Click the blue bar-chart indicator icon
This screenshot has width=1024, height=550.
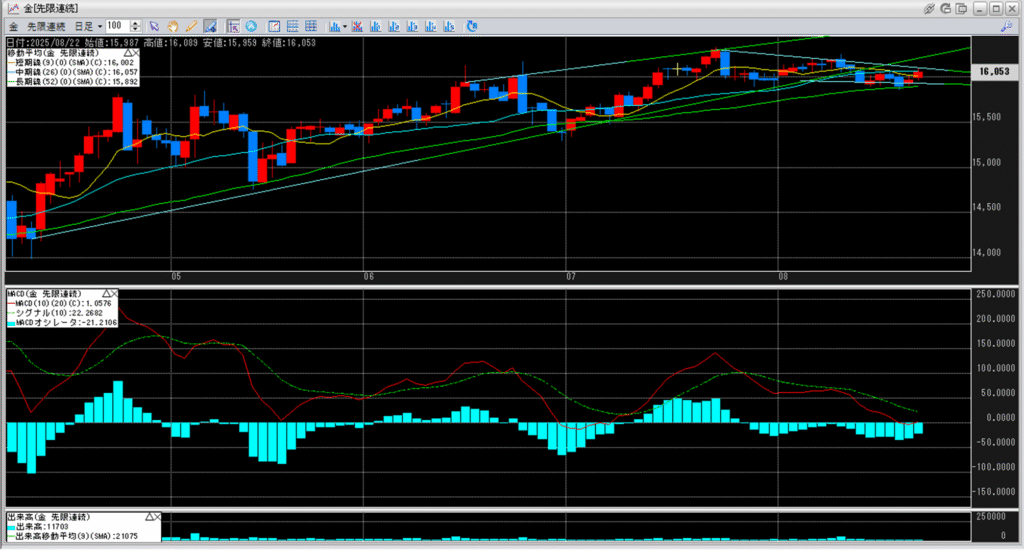[x=334, y=26]
